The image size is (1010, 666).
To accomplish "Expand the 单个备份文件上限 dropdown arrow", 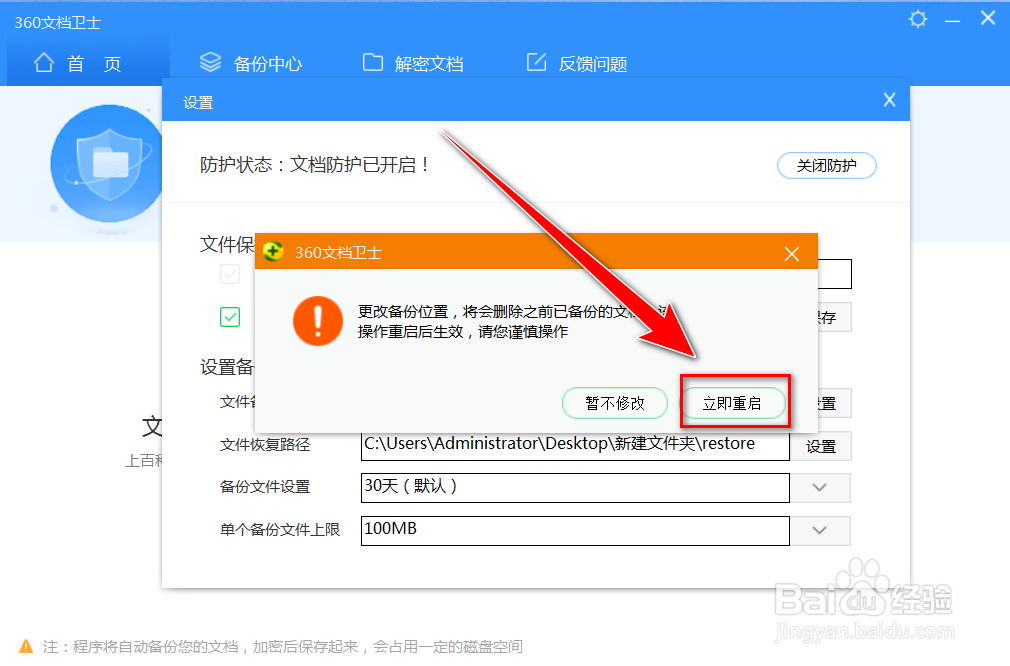I will tap(820, 531).
